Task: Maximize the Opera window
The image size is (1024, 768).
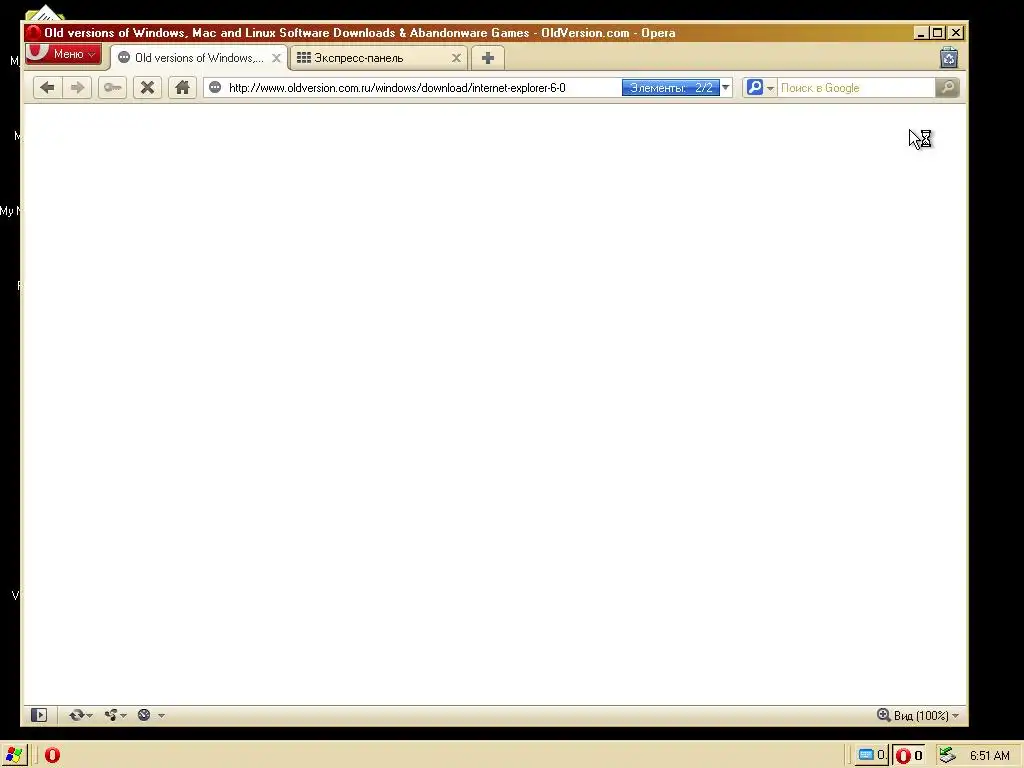Action: pyautogui.click(x=938, y=33)
